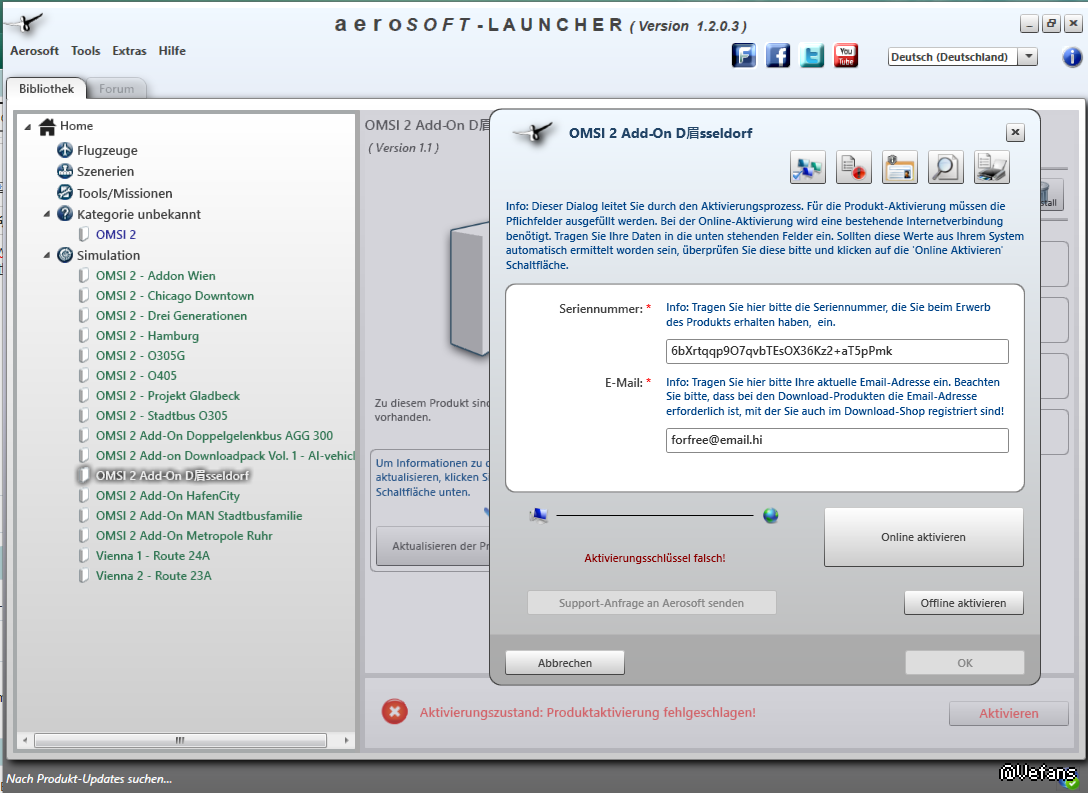Screen dimensions: 1088x793
Task: Click the network connection icon in dialog toolbar
Action: 808,167
